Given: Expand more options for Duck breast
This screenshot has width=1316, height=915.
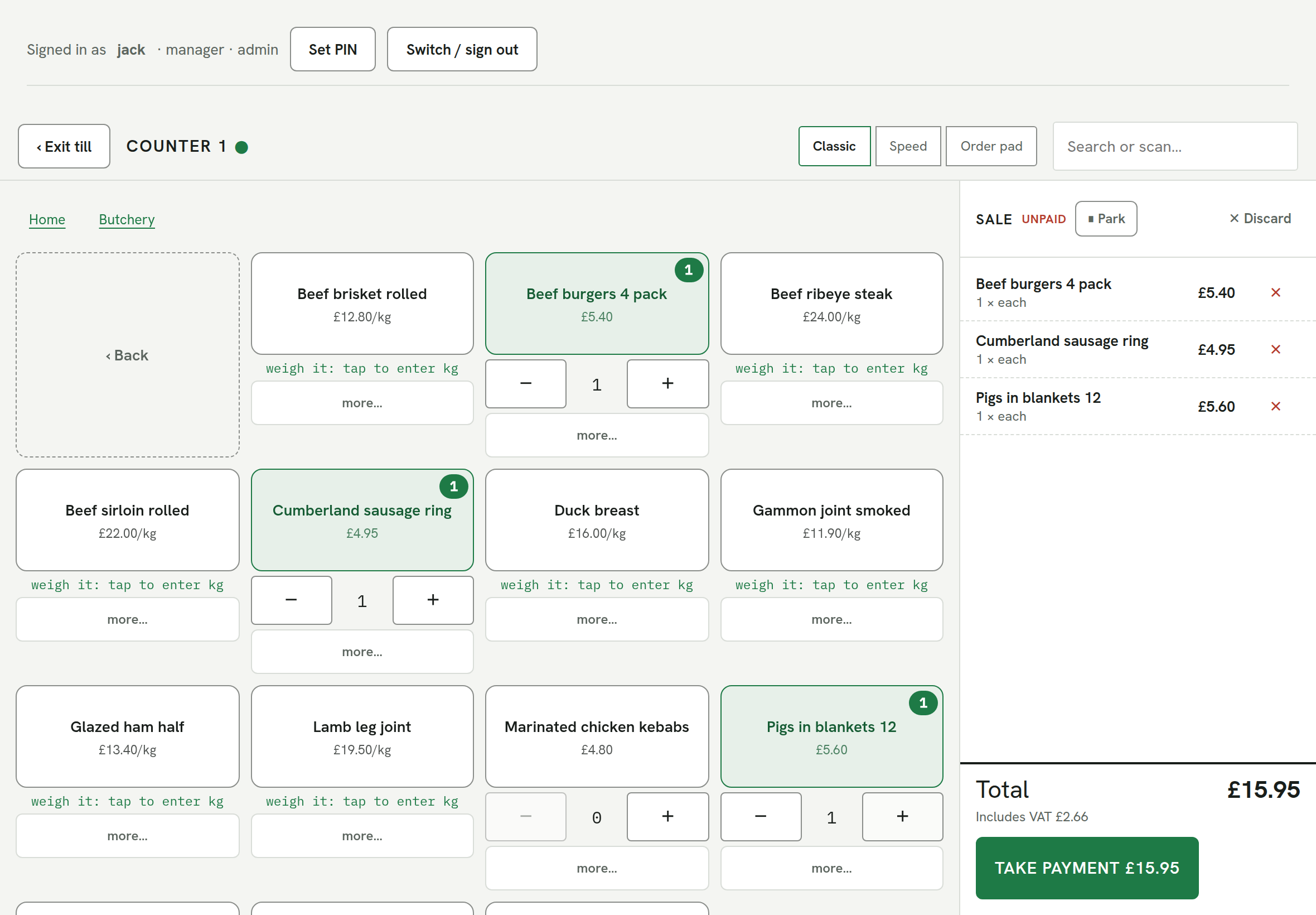Looking at the screenshot, I should (597, 619).
